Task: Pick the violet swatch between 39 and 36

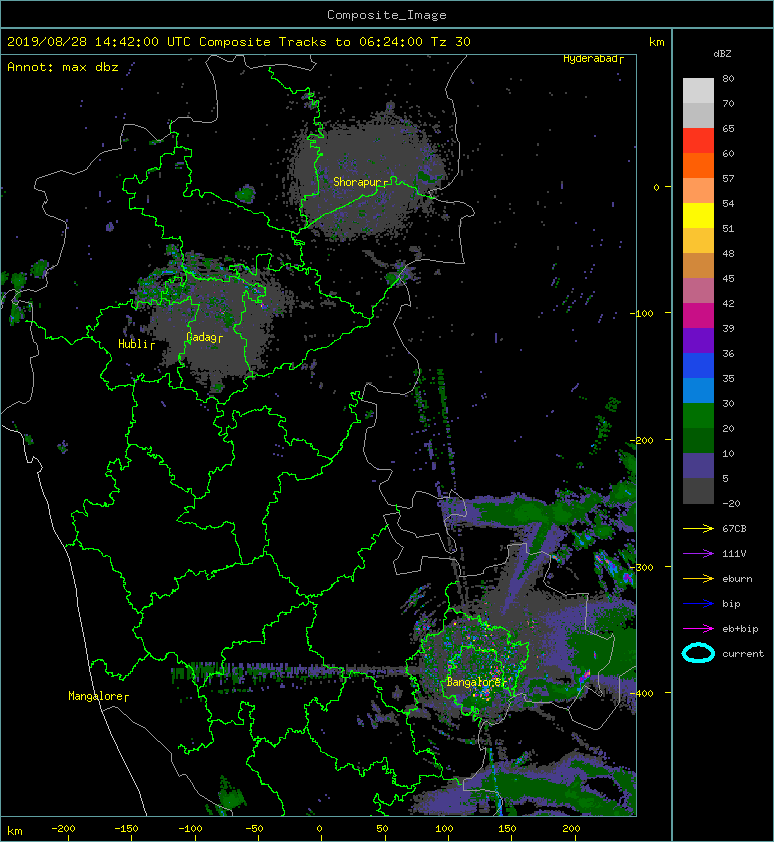Action: (x=698, y=340)
